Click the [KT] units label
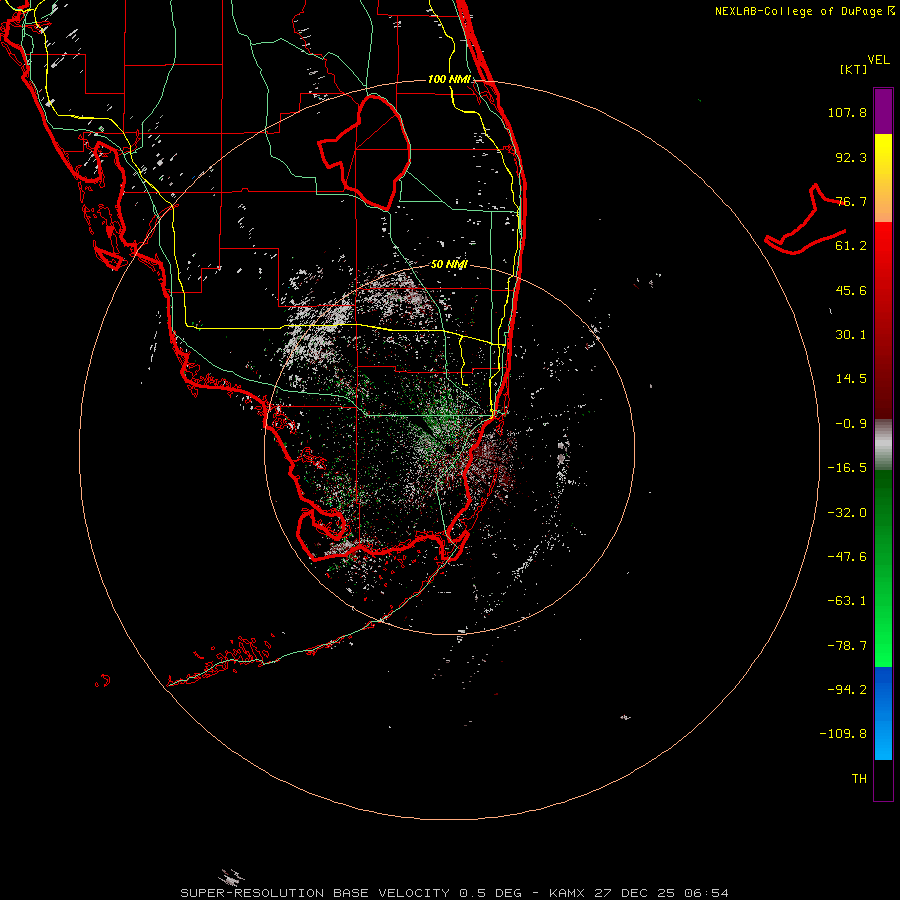 pyautogui.click(x=854, y=69)
